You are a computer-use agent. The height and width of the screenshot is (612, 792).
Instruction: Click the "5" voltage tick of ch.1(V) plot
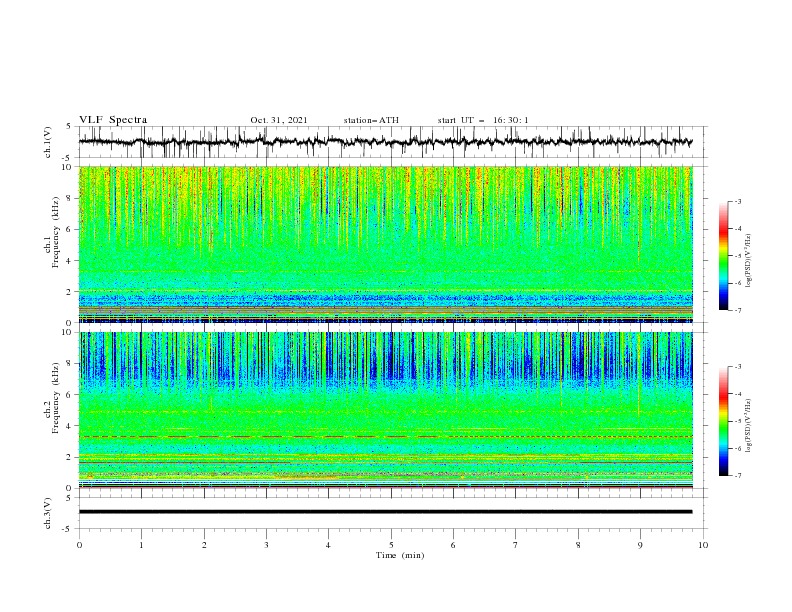(69, 127)
